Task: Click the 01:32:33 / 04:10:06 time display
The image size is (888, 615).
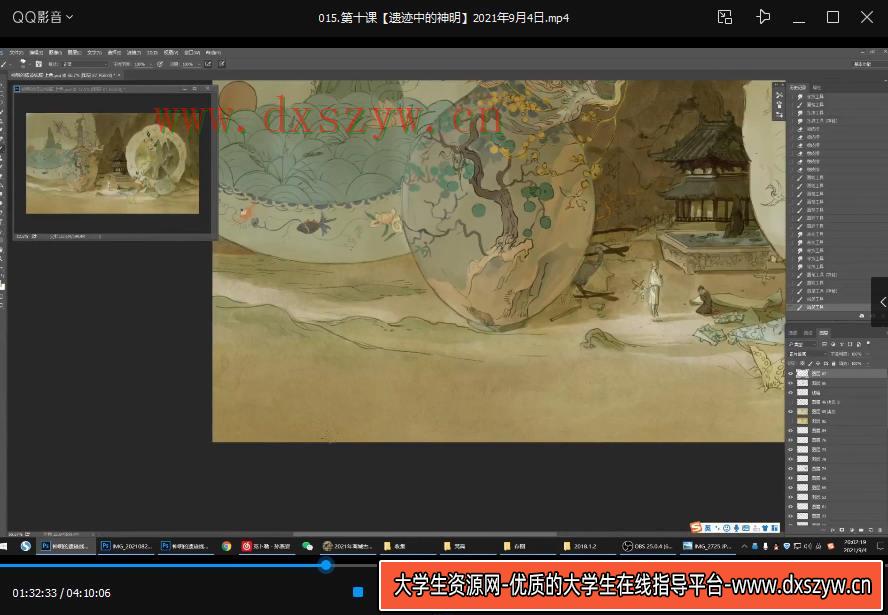Action: click(61, 593)
